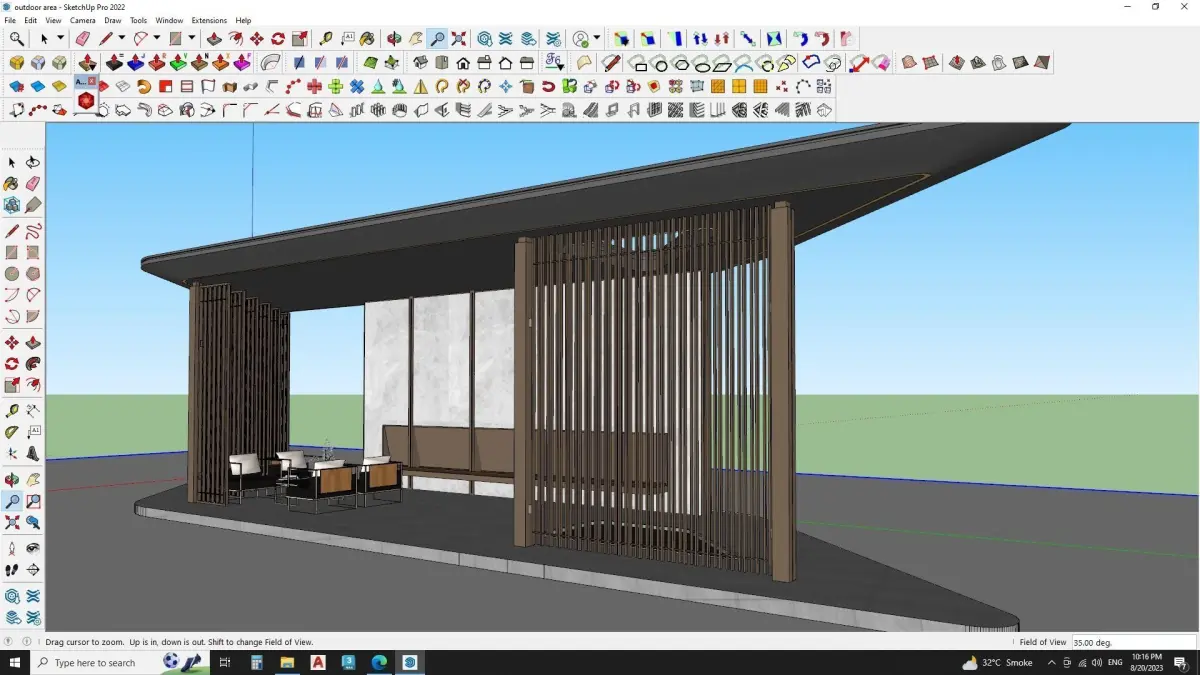Click the Field of View value box
This screenshot has width=1200, height=675.
(1133, 642)
